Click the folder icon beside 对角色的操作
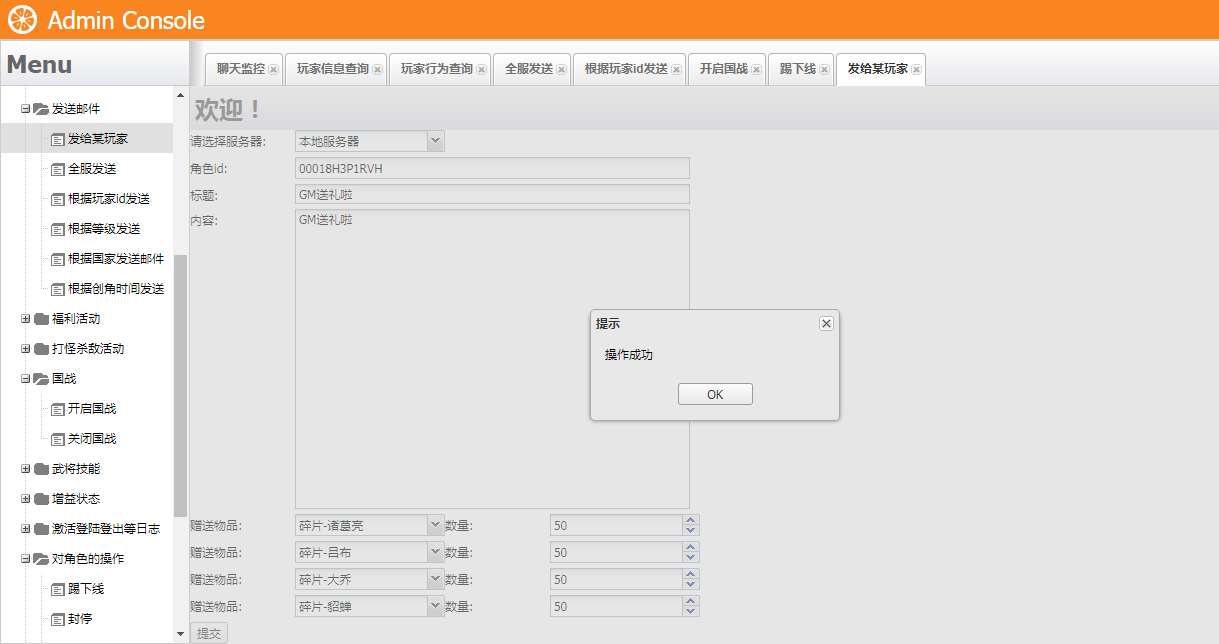This screenshot has width=1219, height=644. point(41,558)
